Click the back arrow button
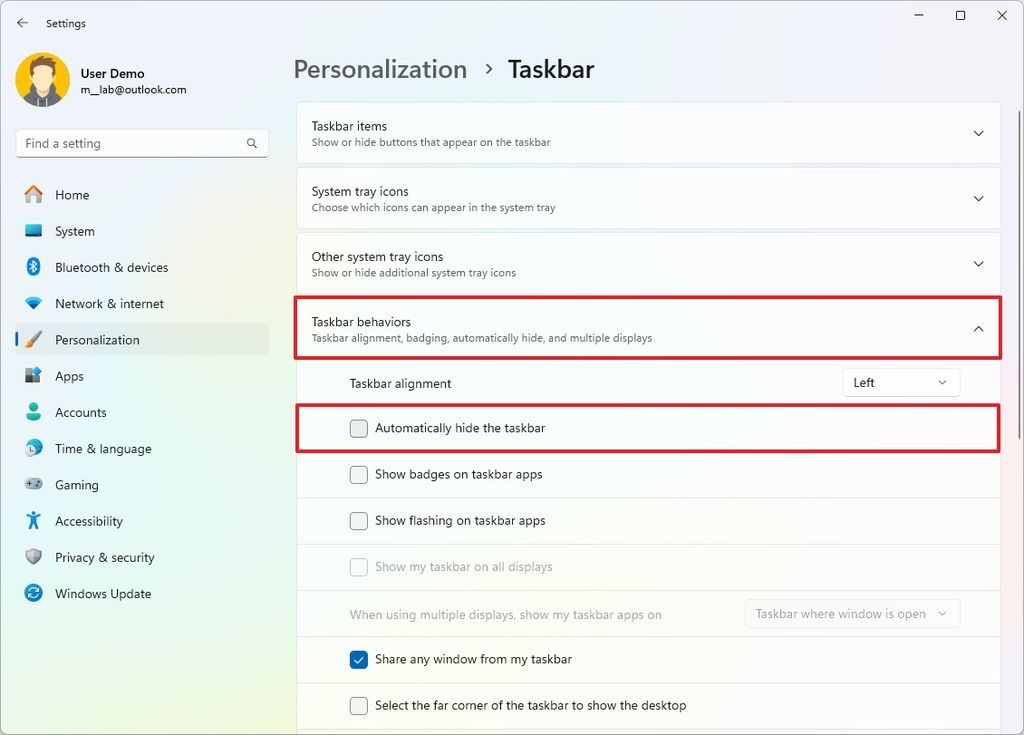This screenshot has width=1024, height=735. click(22, 22)
